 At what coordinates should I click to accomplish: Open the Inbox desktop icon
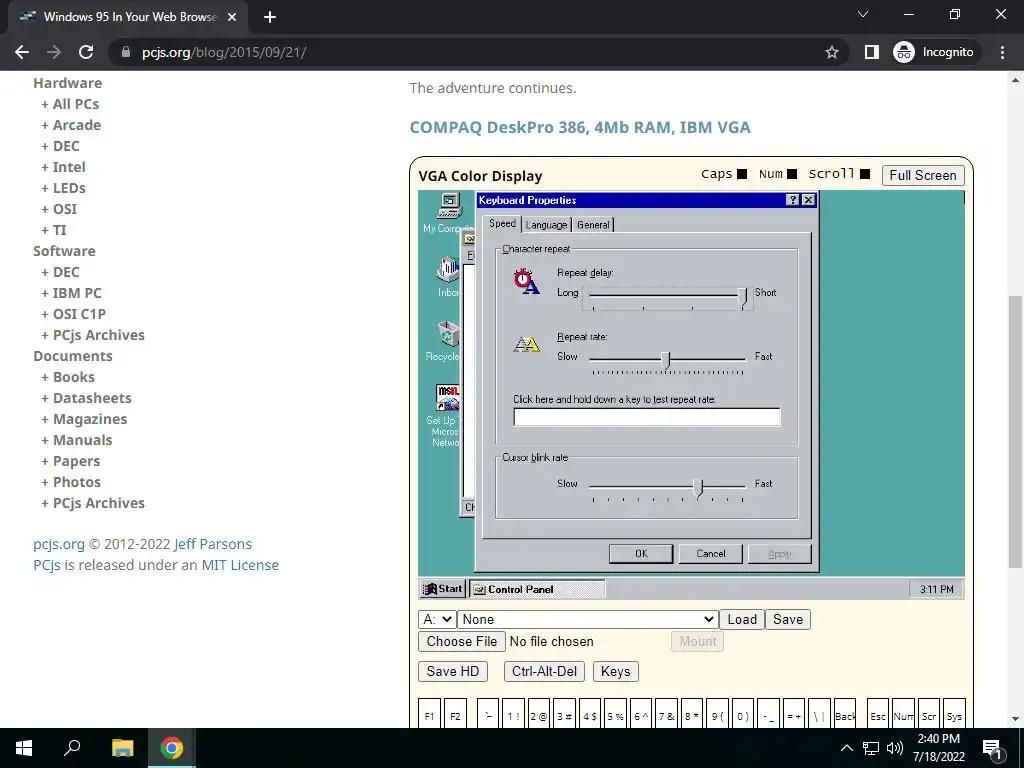pyautogui.click(x=449, y=269)
